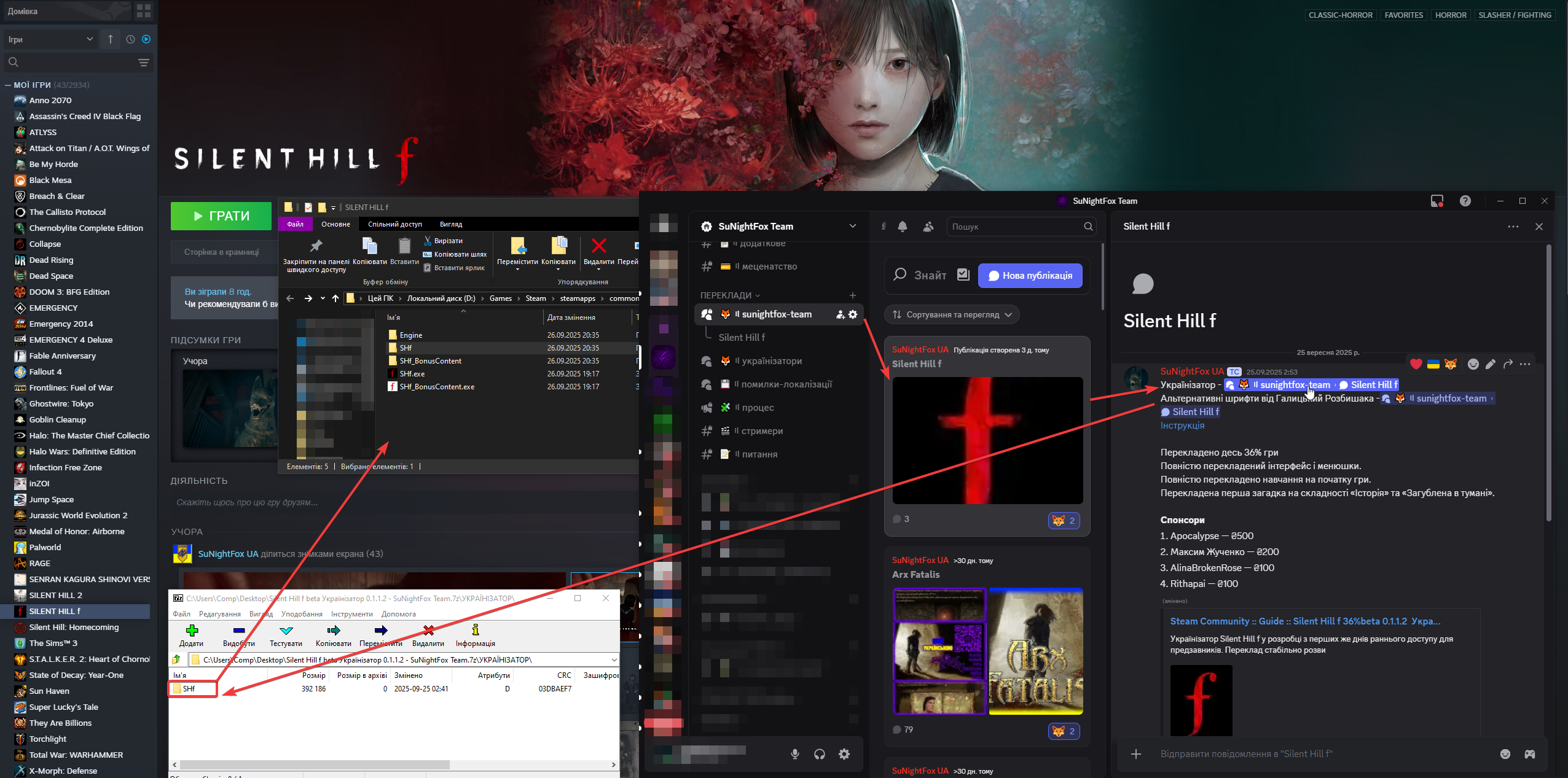Open the Перемістити dropdown in Explorer ribbon

pos(517,269)
